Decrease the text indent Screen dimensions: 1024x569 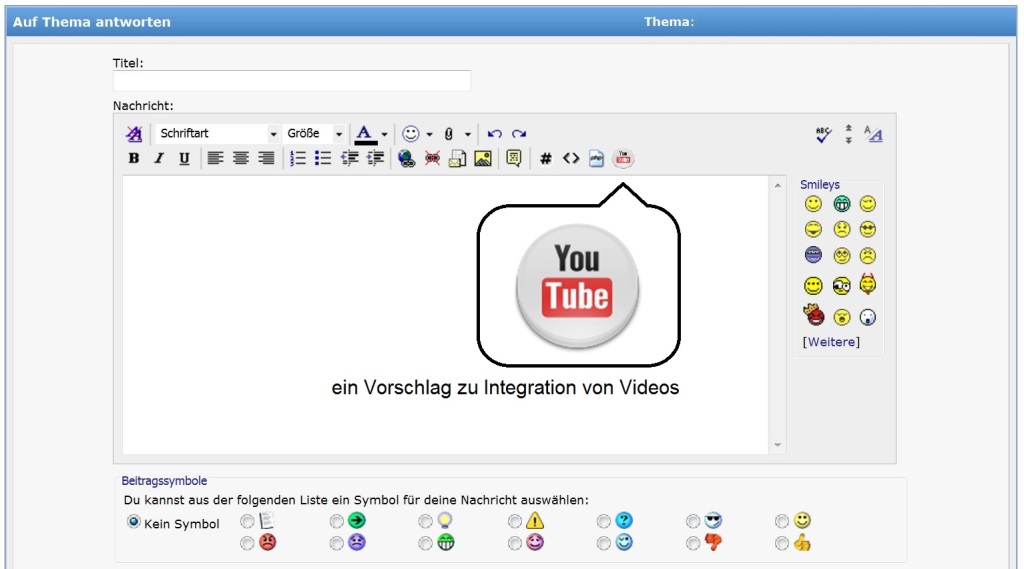point(349,158)
